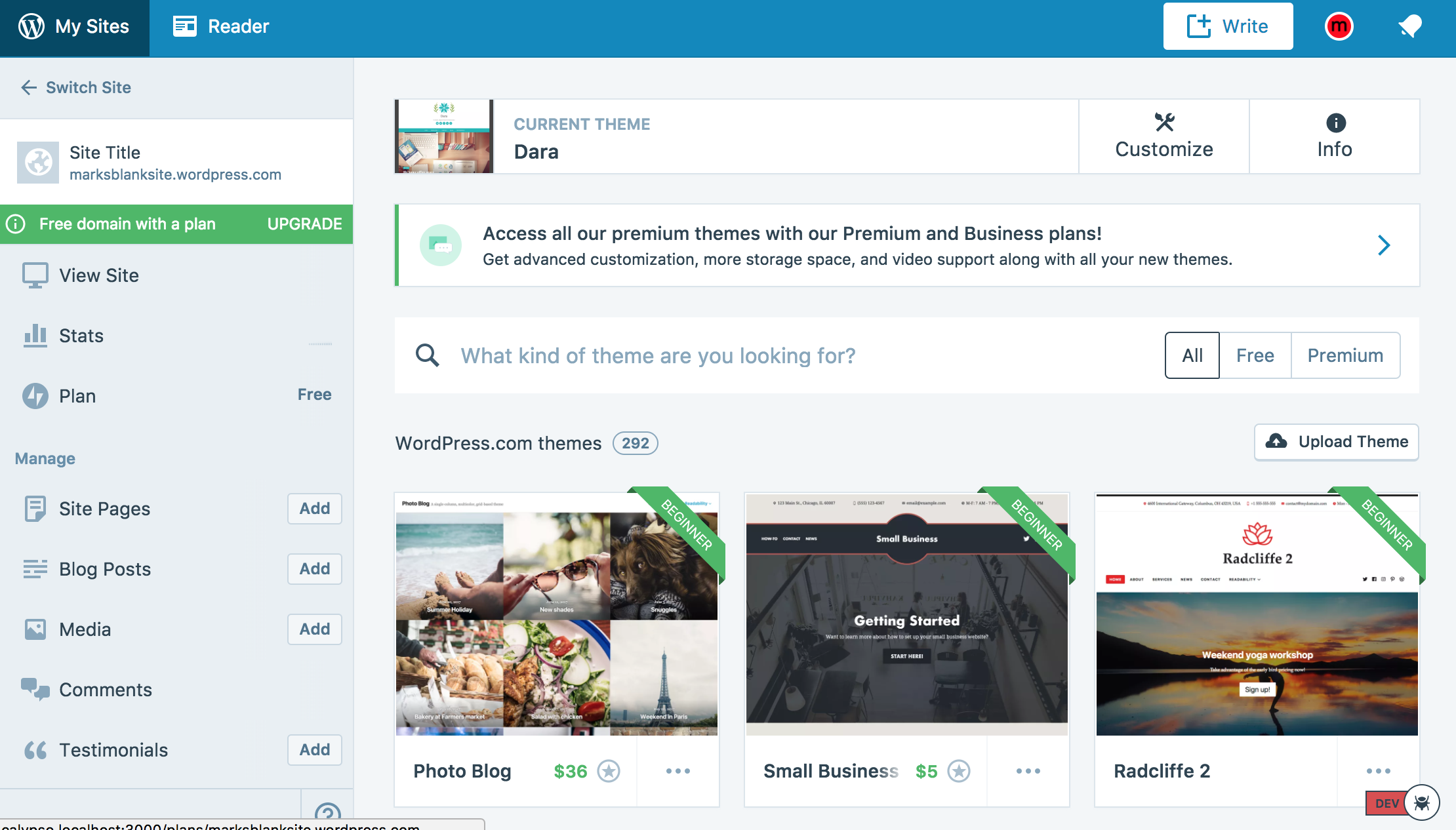Open current theme Info icon

point(1335,123)
